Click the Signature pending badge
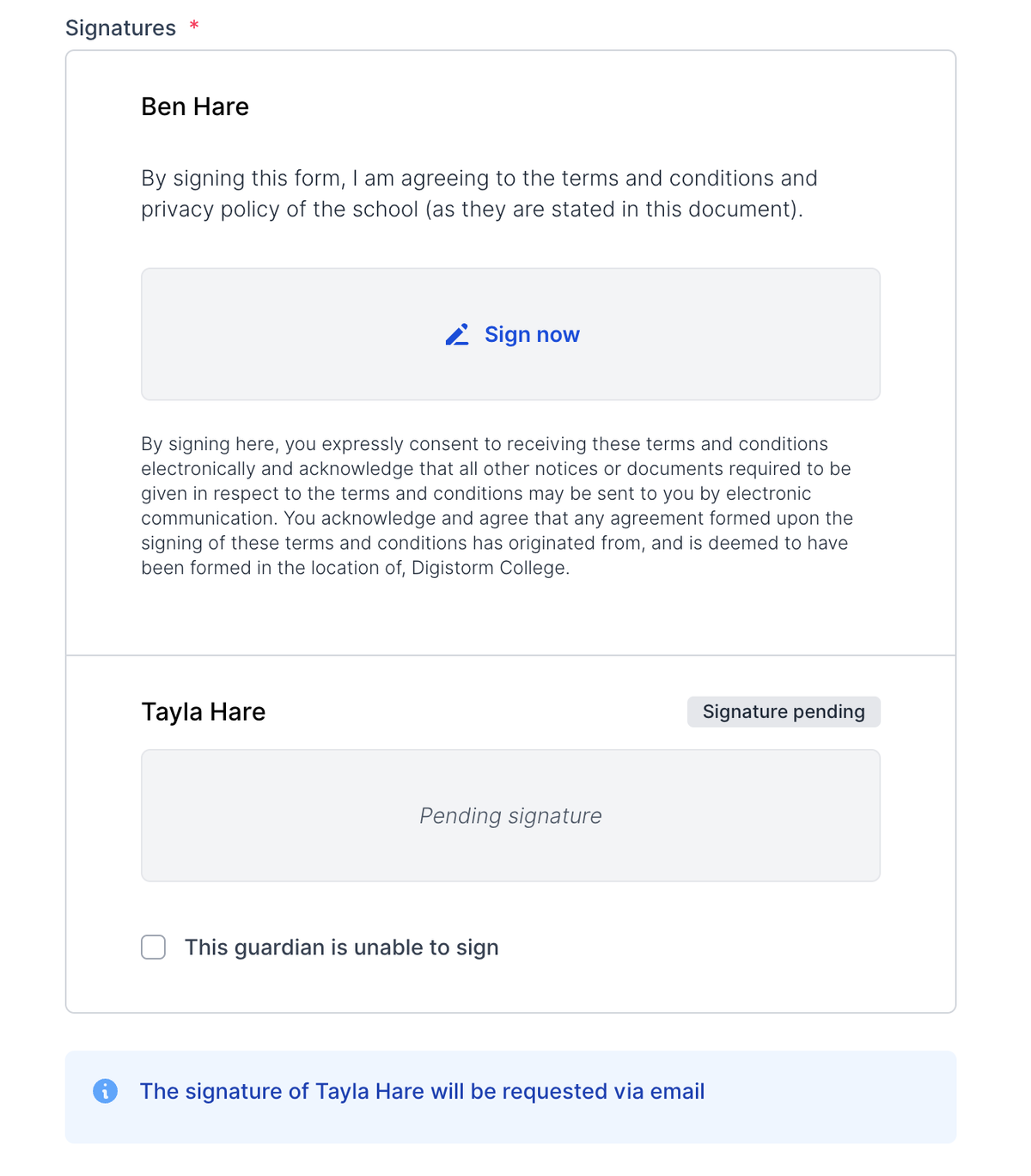Image resolution: width=1031 pixels, height=1176 pixels. coord(784,711)
